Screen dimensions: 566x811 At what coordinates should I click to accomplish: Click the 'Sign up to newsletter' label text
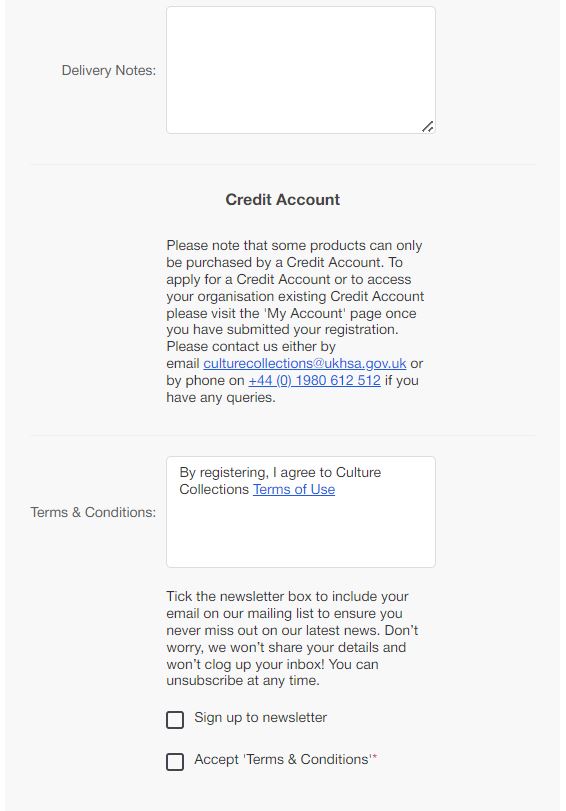(260, 717)
